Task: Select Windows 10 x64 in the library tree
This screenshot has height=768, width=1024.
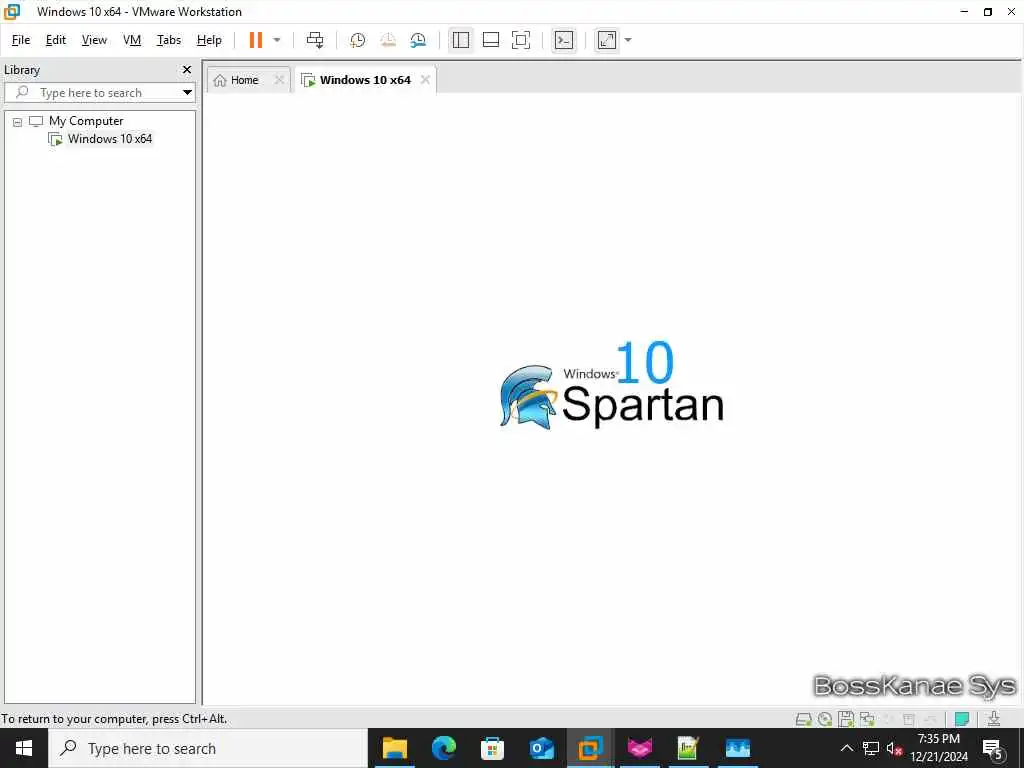Action: tap(110, 139)
